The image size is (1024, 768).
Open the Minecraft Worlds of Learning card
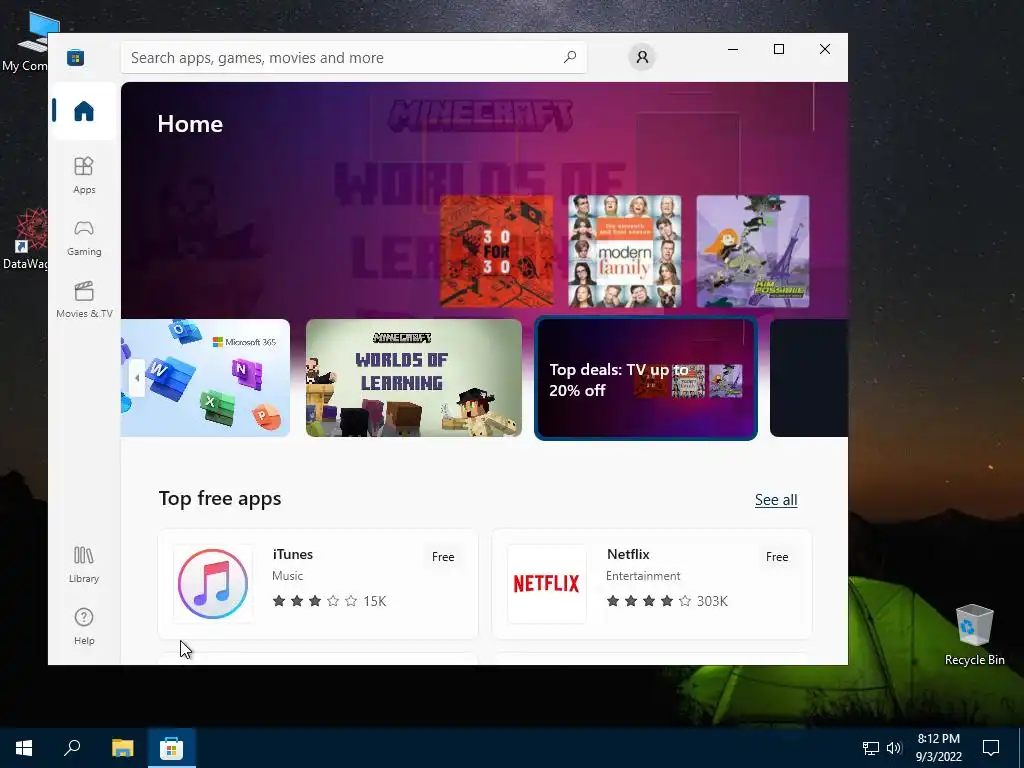click(x=413, y=378)
